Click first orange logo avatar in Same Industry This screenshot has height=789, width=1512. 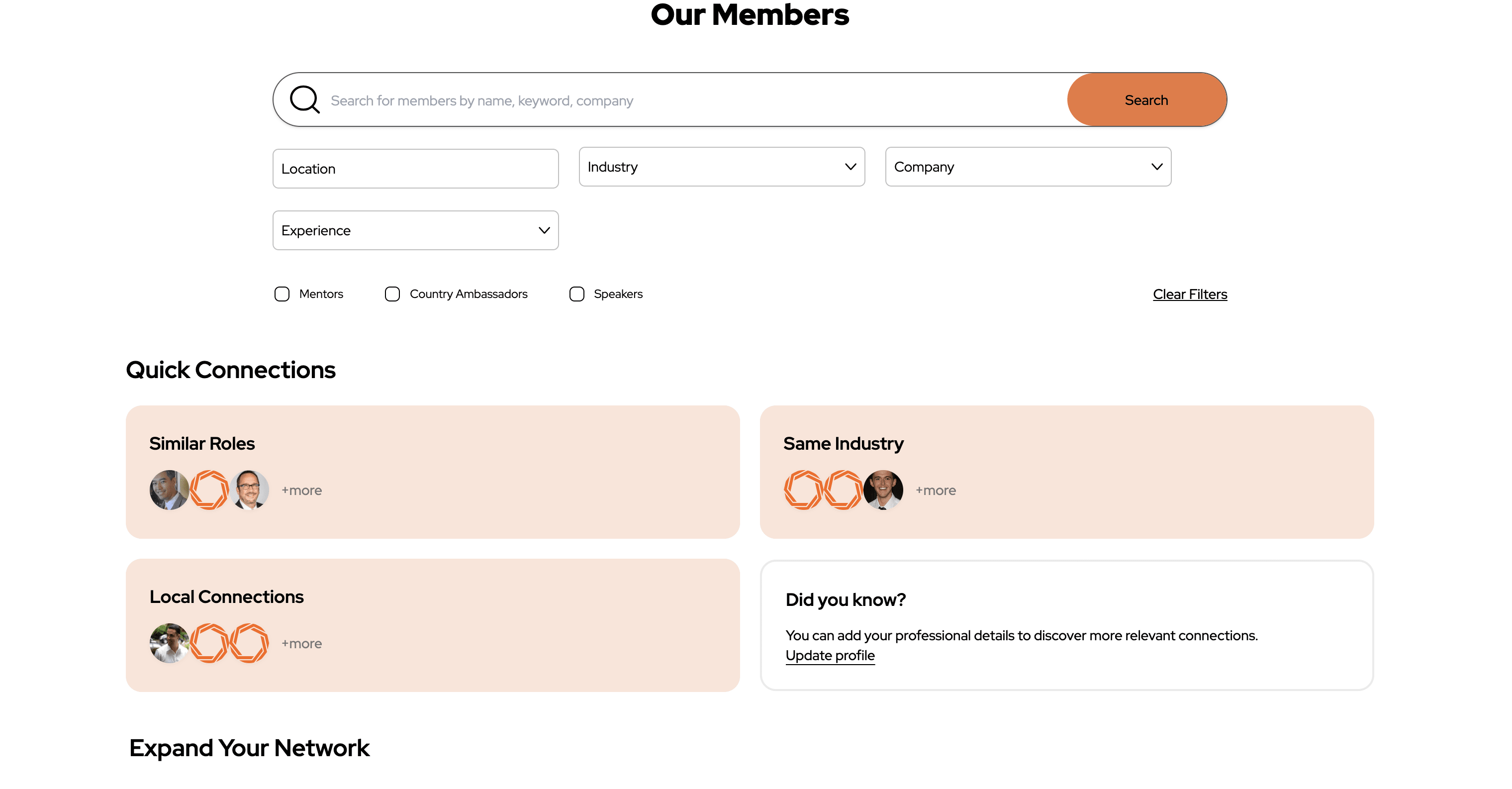804,490
